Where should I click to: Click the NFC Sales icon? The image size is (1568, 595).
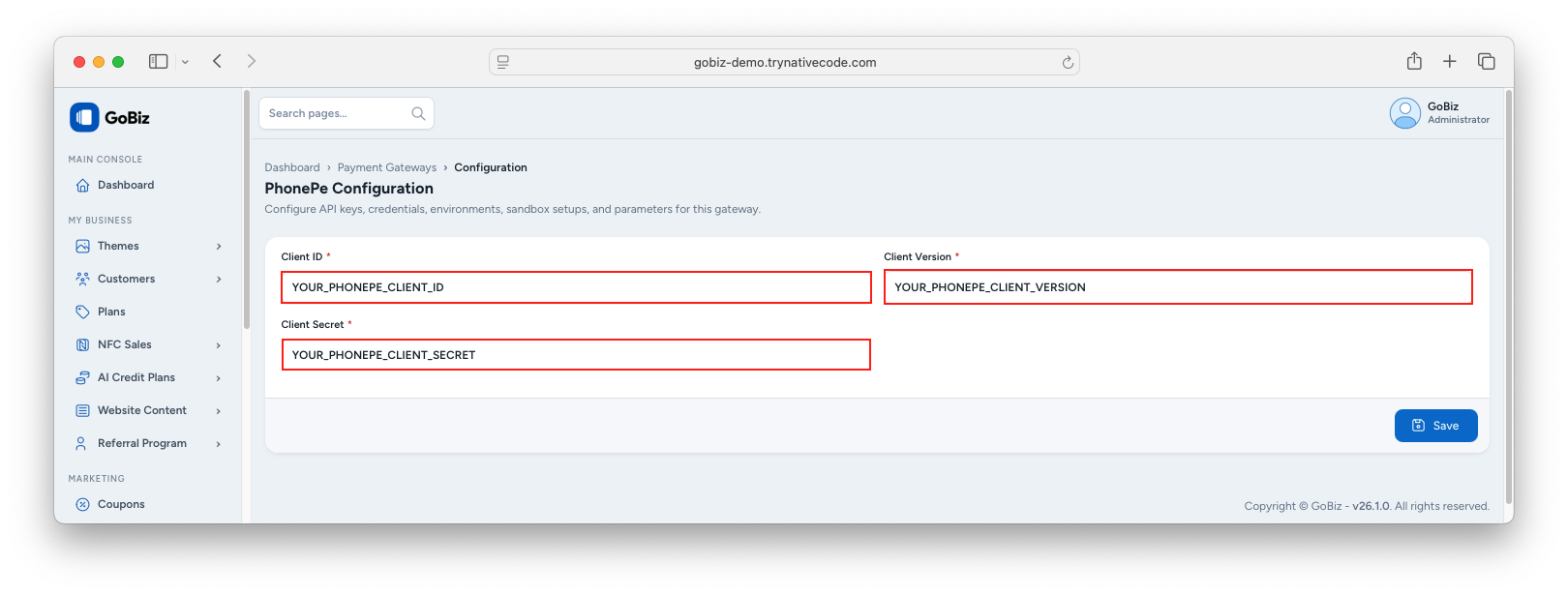point(82,345)
